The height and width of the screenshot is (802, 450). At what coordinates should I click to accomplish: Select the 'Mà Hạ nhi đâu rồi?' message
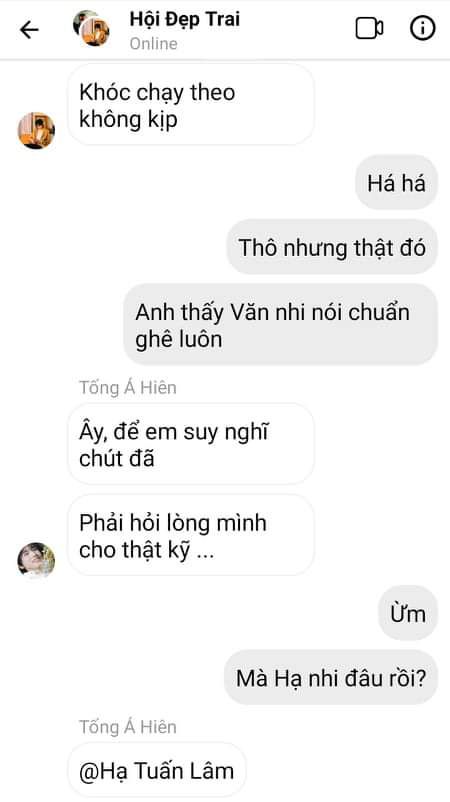pos(331,678)
